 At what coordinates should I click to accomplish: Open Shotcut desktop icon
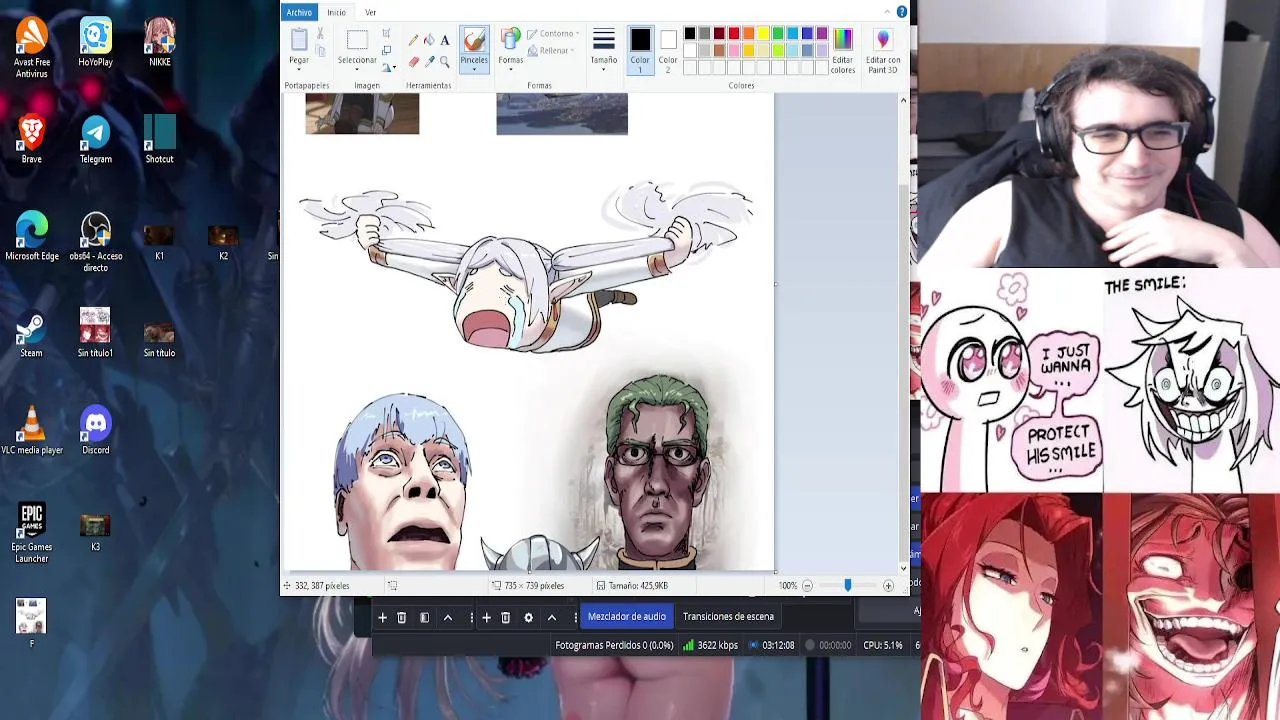click(159, 140)
